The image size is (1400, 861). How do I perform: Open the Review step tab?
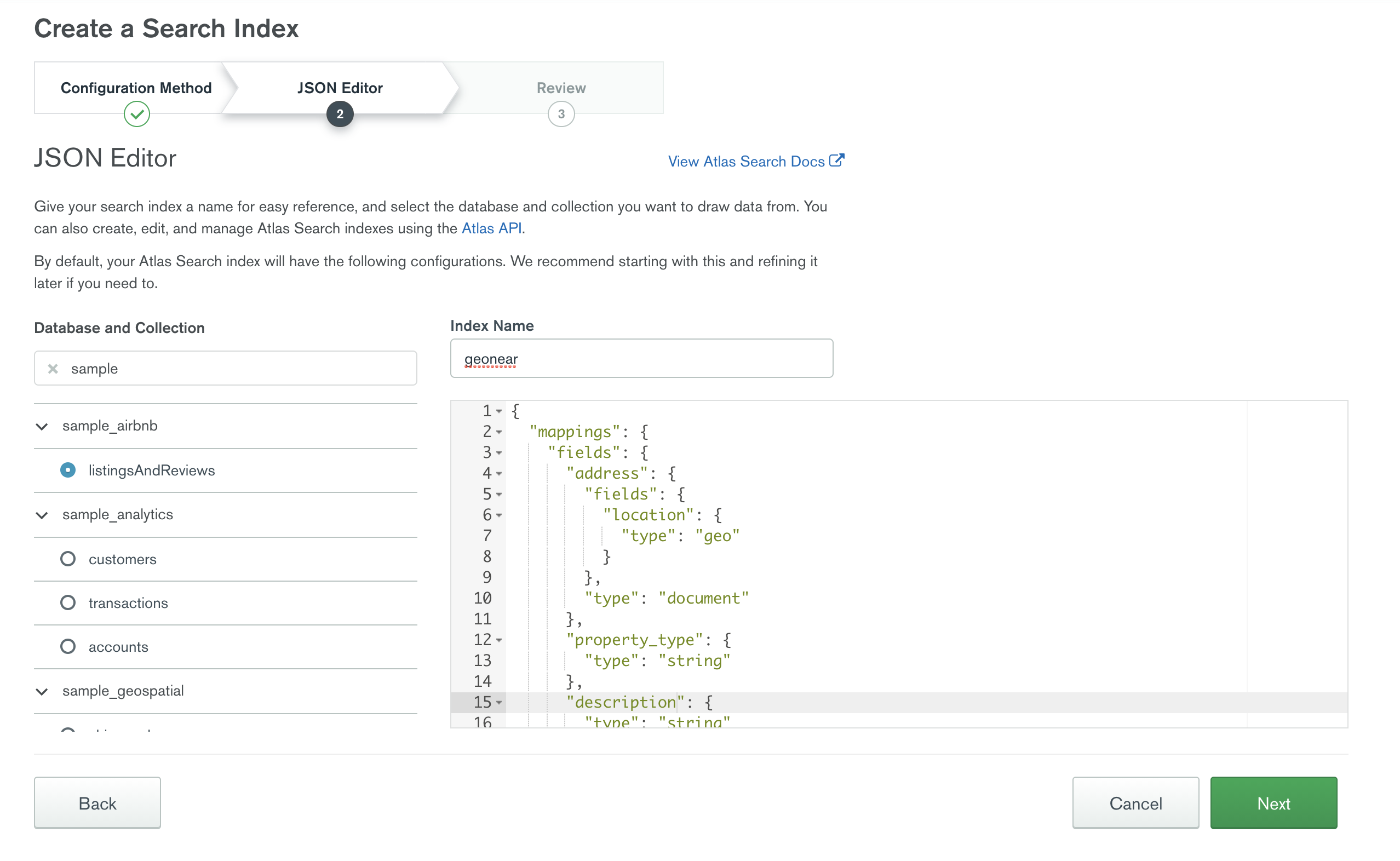(x=561, y=88)
